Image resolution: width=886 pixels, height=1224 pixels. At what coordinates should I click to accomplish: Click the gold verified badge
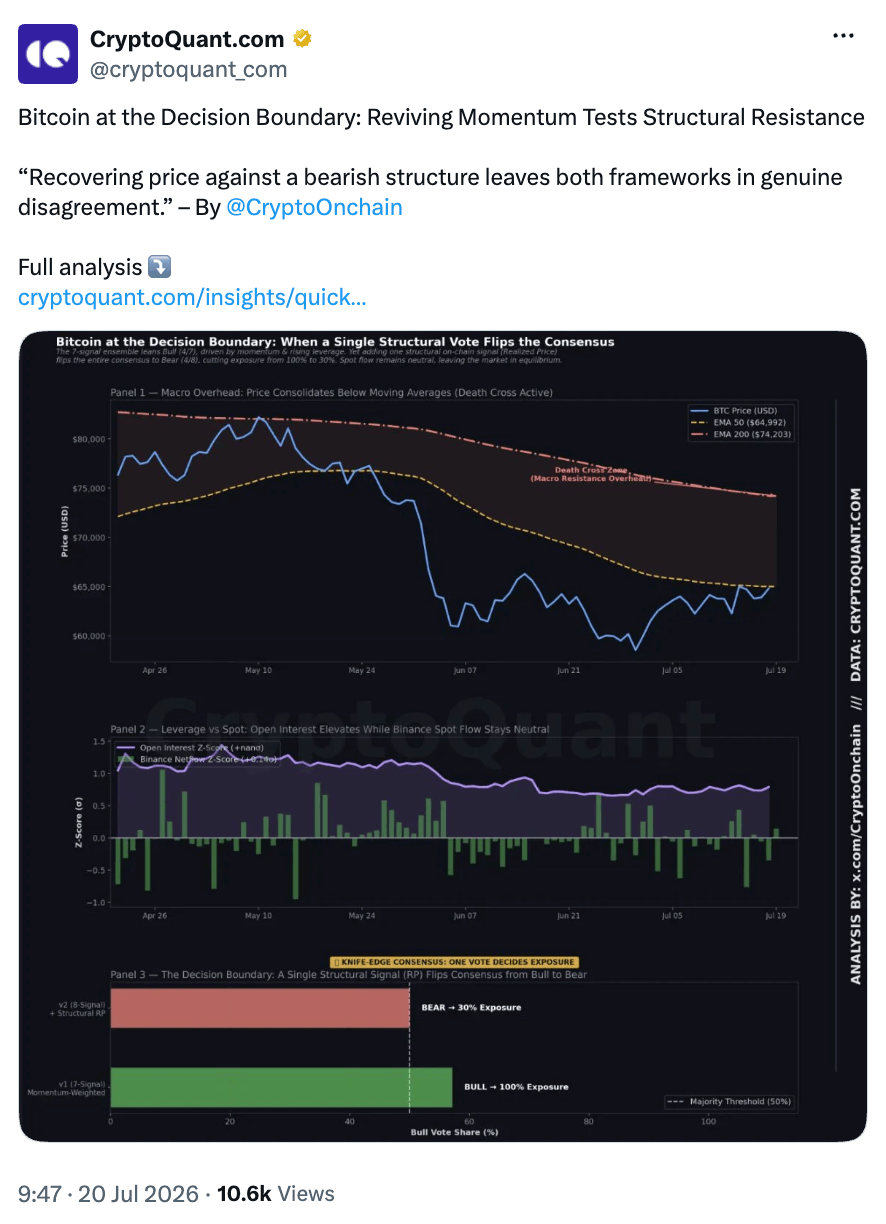(x=302, y=40)
